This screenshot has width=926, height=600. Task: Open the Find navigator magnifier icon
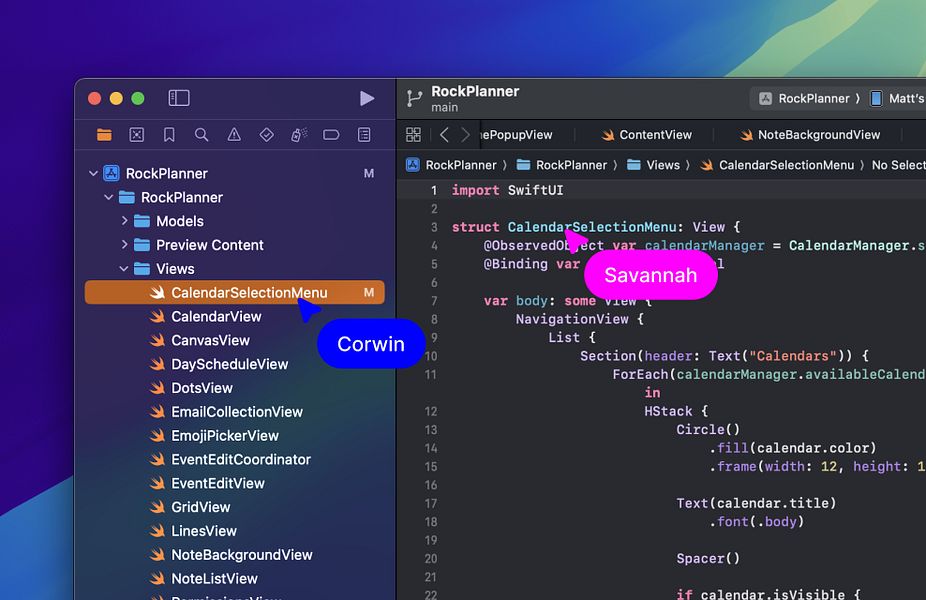(201, 135)
